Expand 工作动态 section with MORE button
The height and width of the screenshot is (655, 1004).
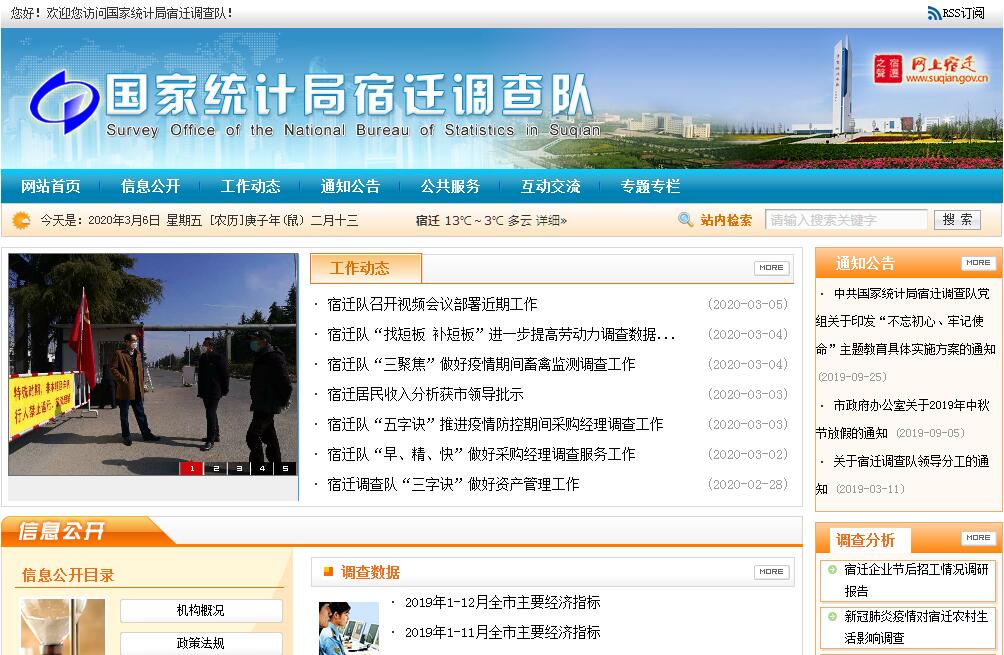tap(771, 268)
